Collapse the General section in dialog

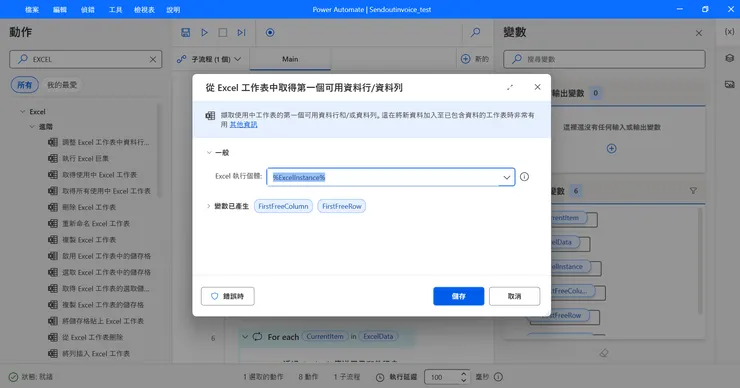[209, 152]
